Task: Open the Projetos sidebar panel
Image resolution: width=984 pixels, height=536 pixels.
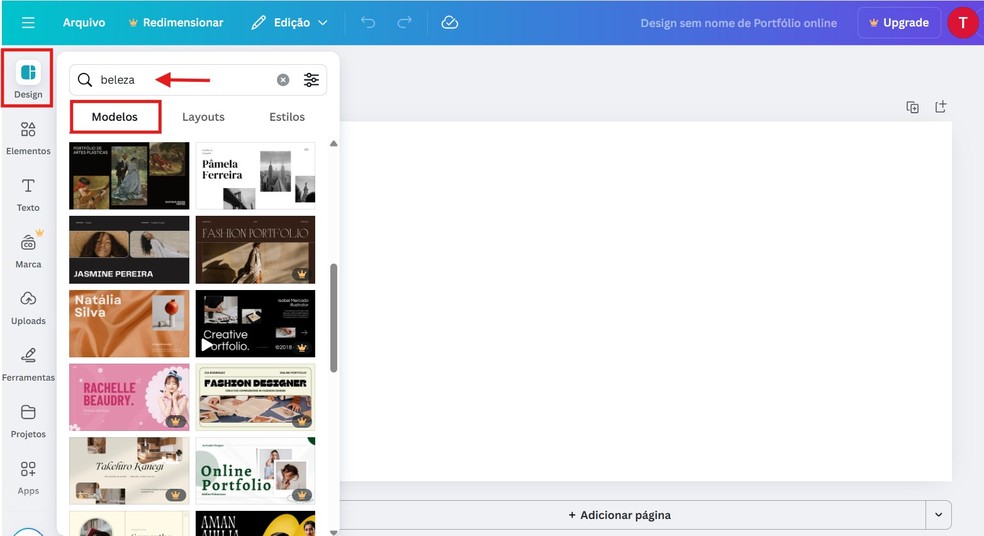Action: 28,421
